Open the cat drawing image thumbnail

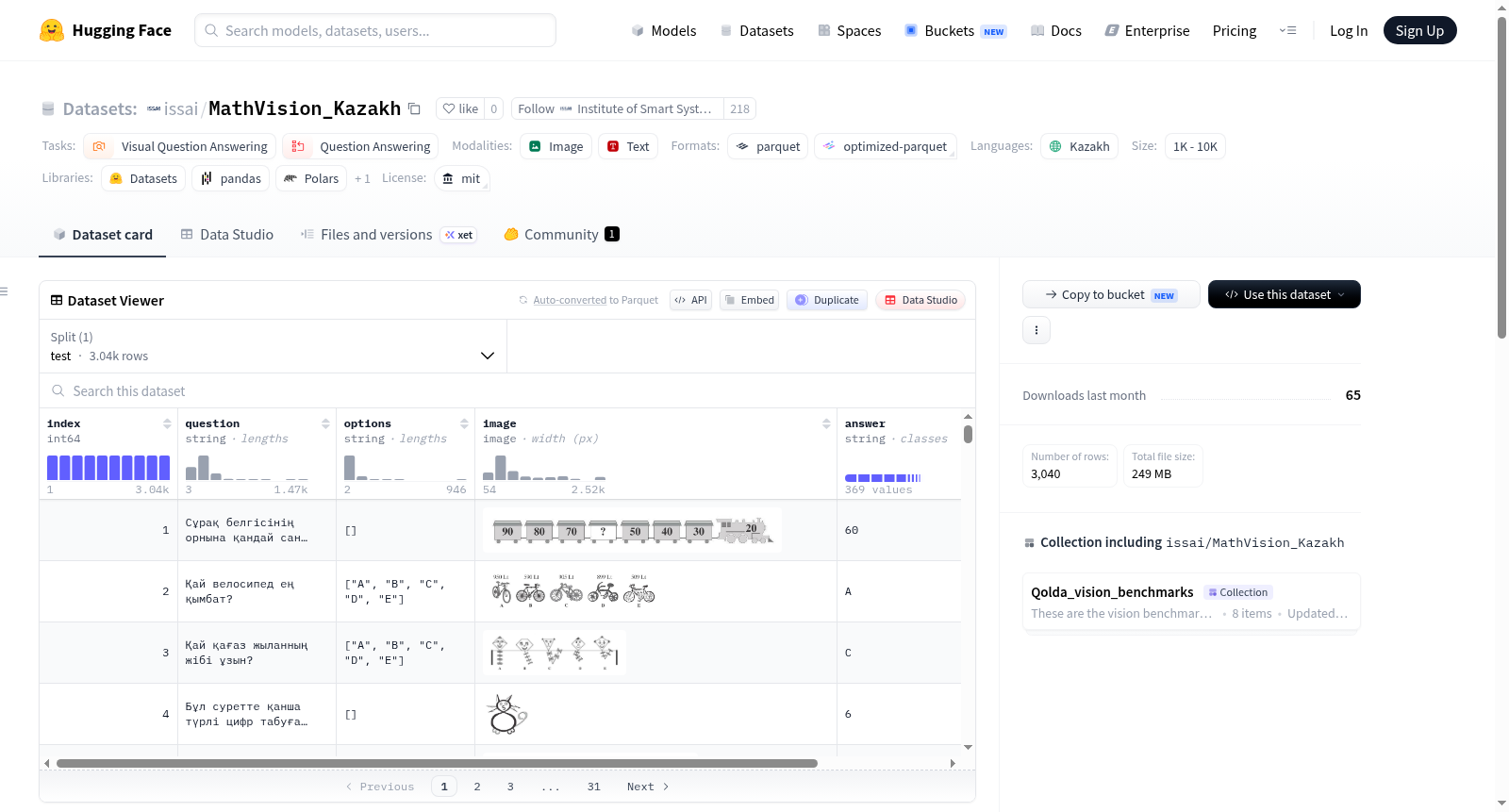click(x=506, y=714)
